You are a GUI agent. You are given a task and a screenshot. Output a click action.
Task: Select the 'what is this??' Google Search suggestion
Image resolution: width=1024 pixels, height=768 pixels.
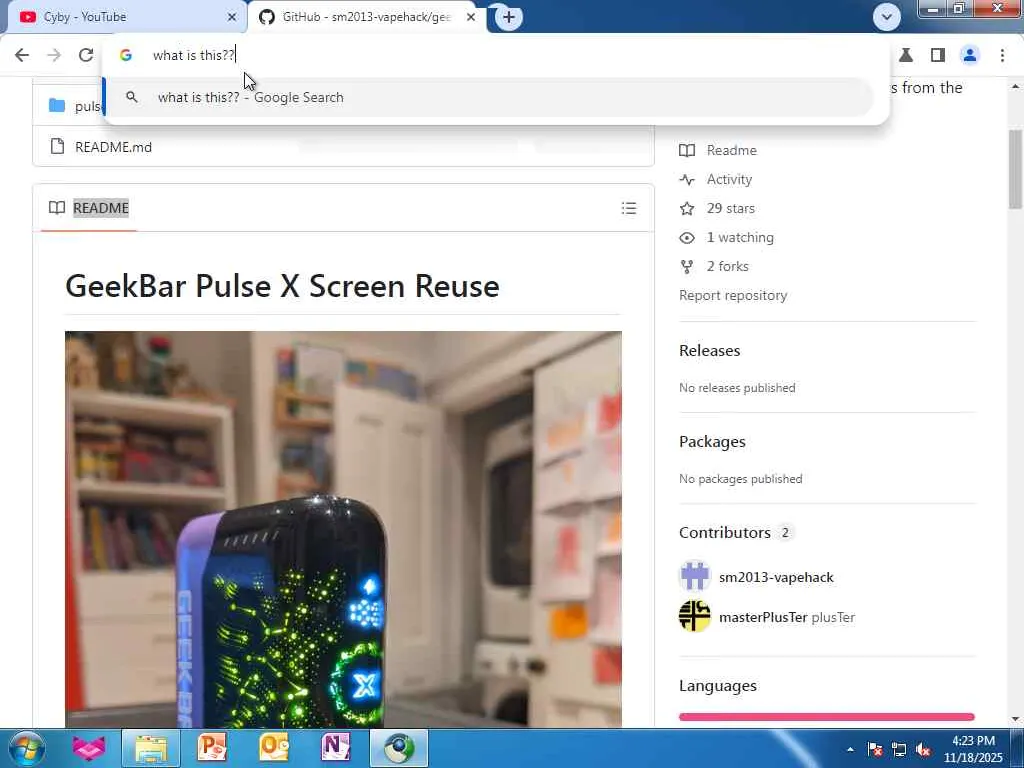pos(488,97)
